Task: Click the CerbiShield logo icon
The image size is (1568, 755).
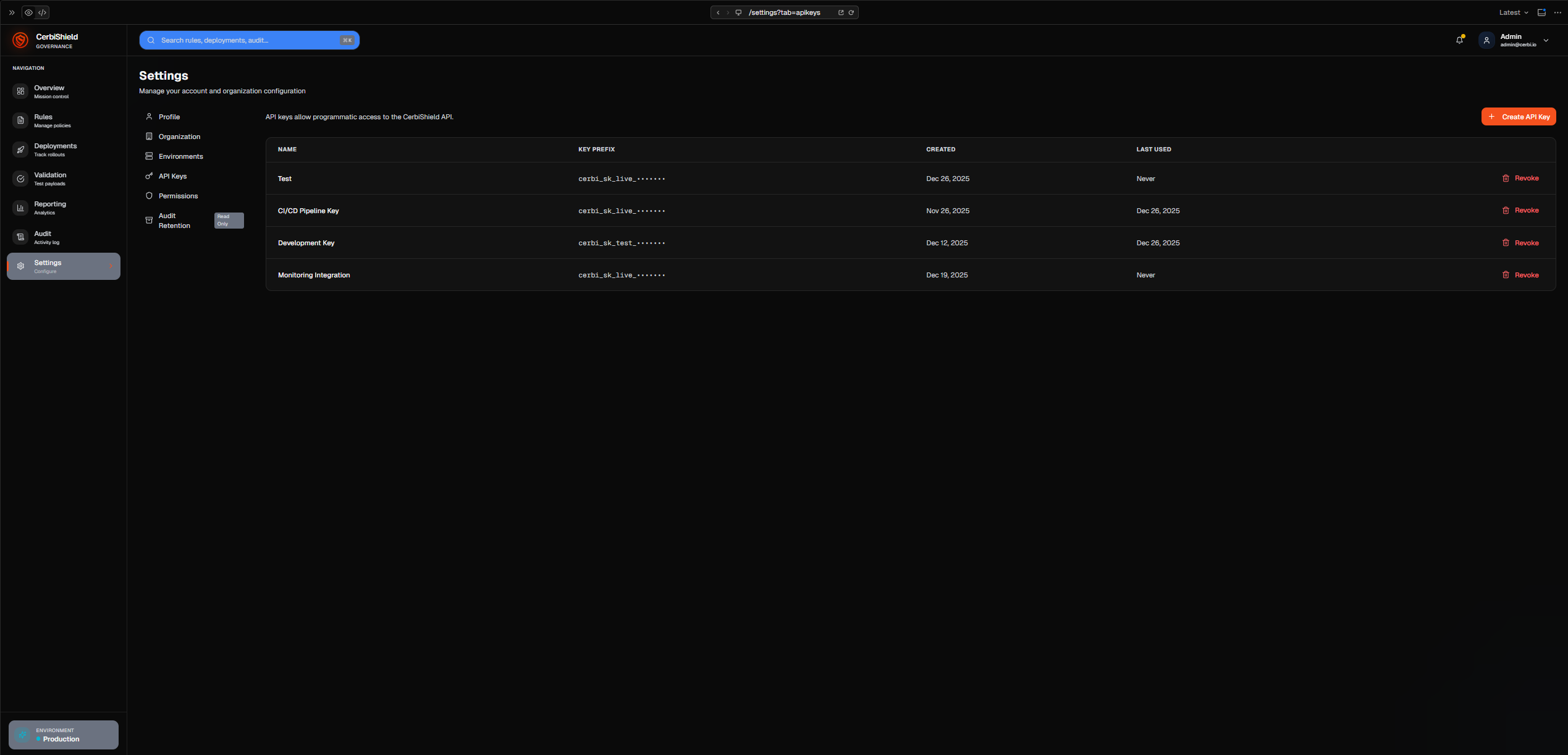Action: (x=20, y=41)
